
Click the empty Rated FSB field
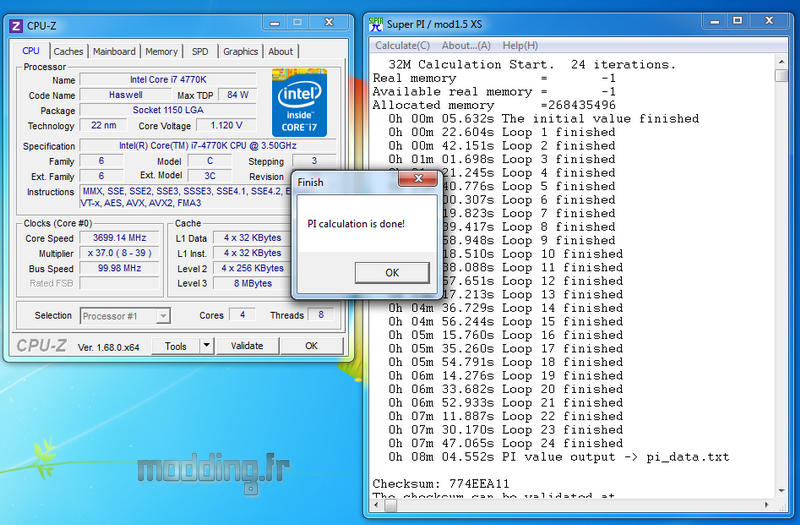(x=119, y=283)
